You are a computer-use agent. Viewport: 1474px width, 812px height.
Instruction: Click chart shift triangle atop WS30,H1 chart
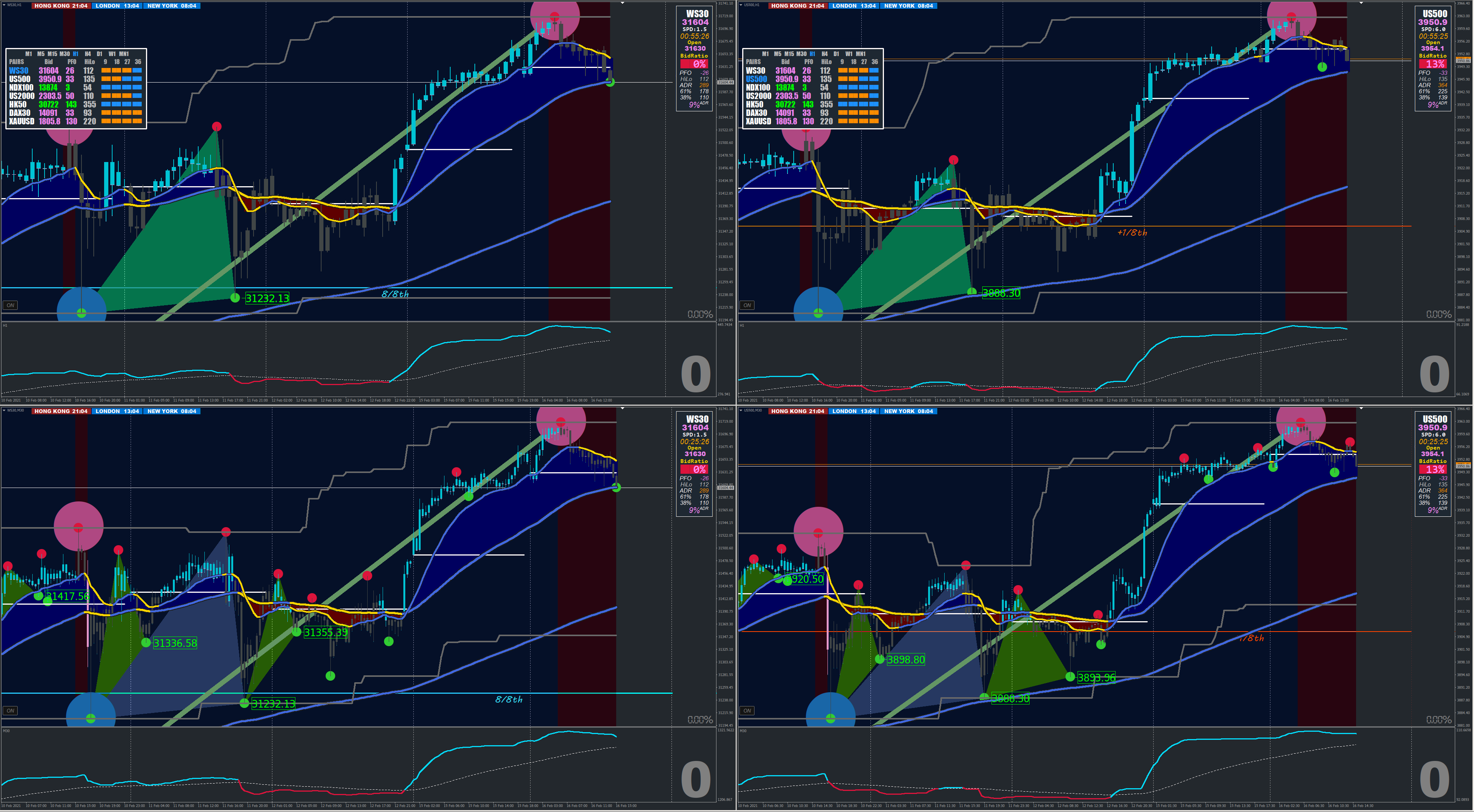(x=623, y=3)
